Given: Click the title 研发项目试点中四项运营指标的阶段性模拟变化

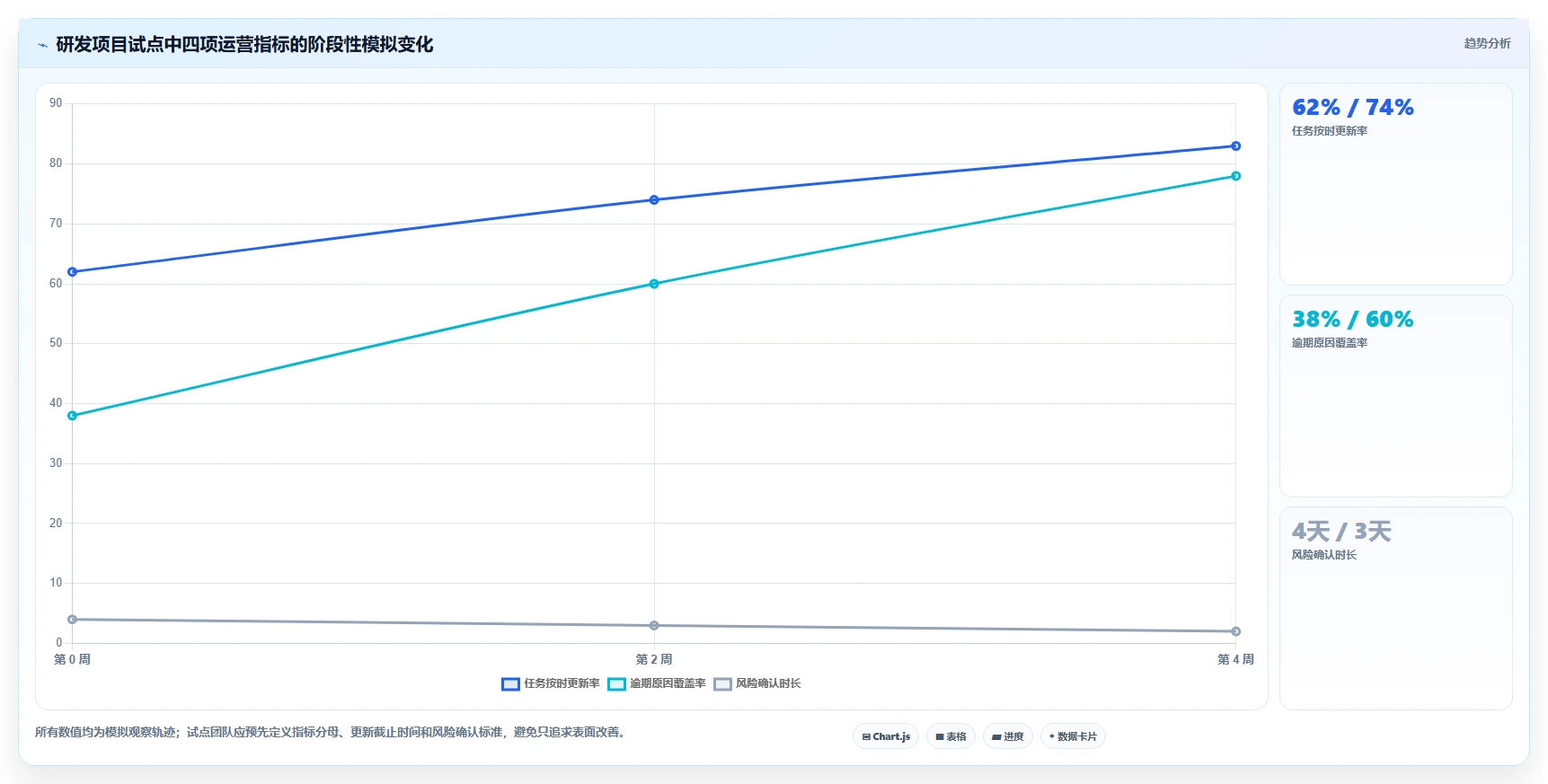Looking at the screenshot, I should 244,45.
